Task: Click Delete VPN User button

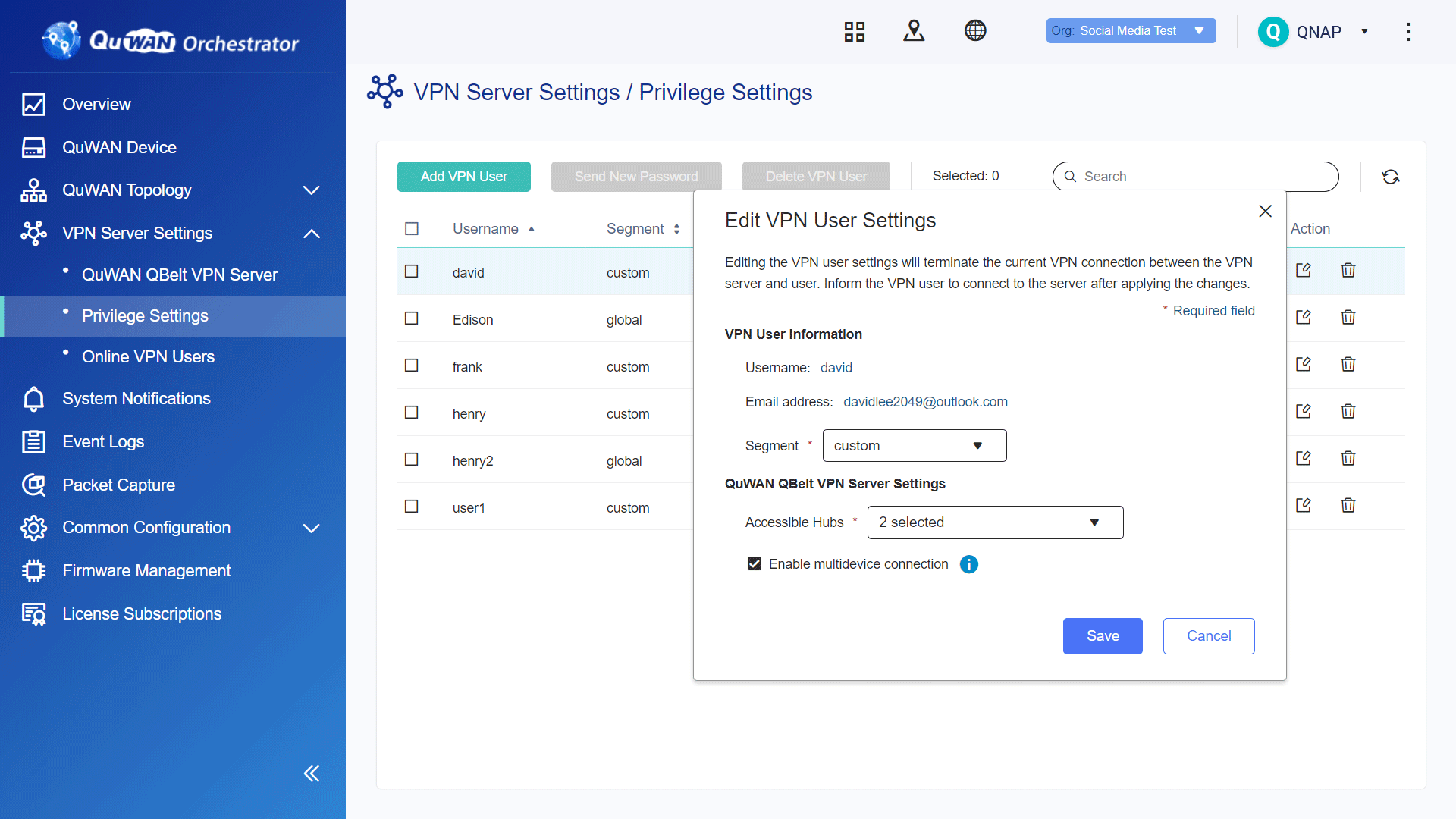Action: click(x=816, y=177)
